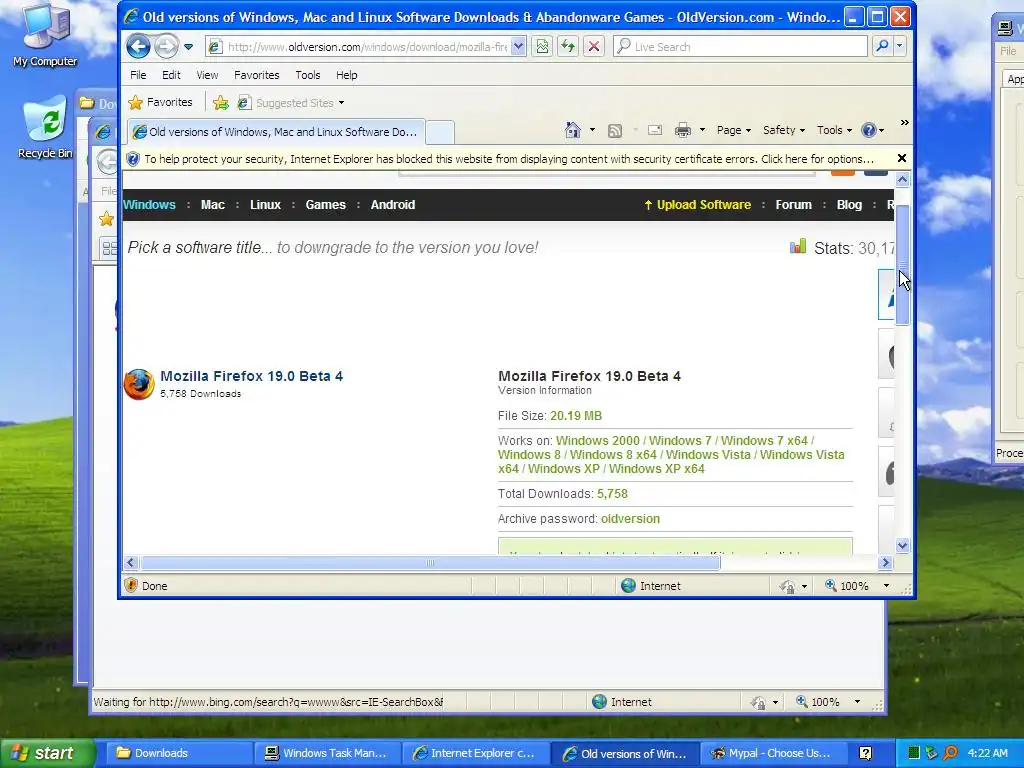Image resolution: width=1024 pixels, height=768 pixels.
Task: Click the Upload Software link
Action: [697, 204]
